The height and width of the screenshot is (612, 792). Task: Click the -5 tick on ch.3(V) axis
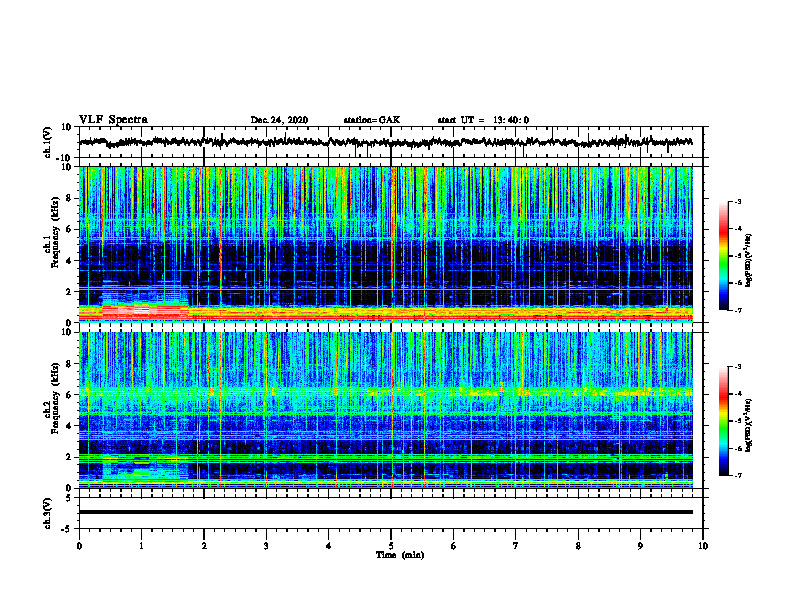[x=68, y=529]
